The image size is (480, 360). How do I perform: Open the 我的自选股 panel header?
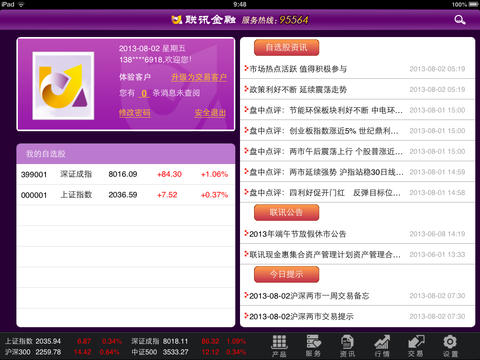pos(126,154)
